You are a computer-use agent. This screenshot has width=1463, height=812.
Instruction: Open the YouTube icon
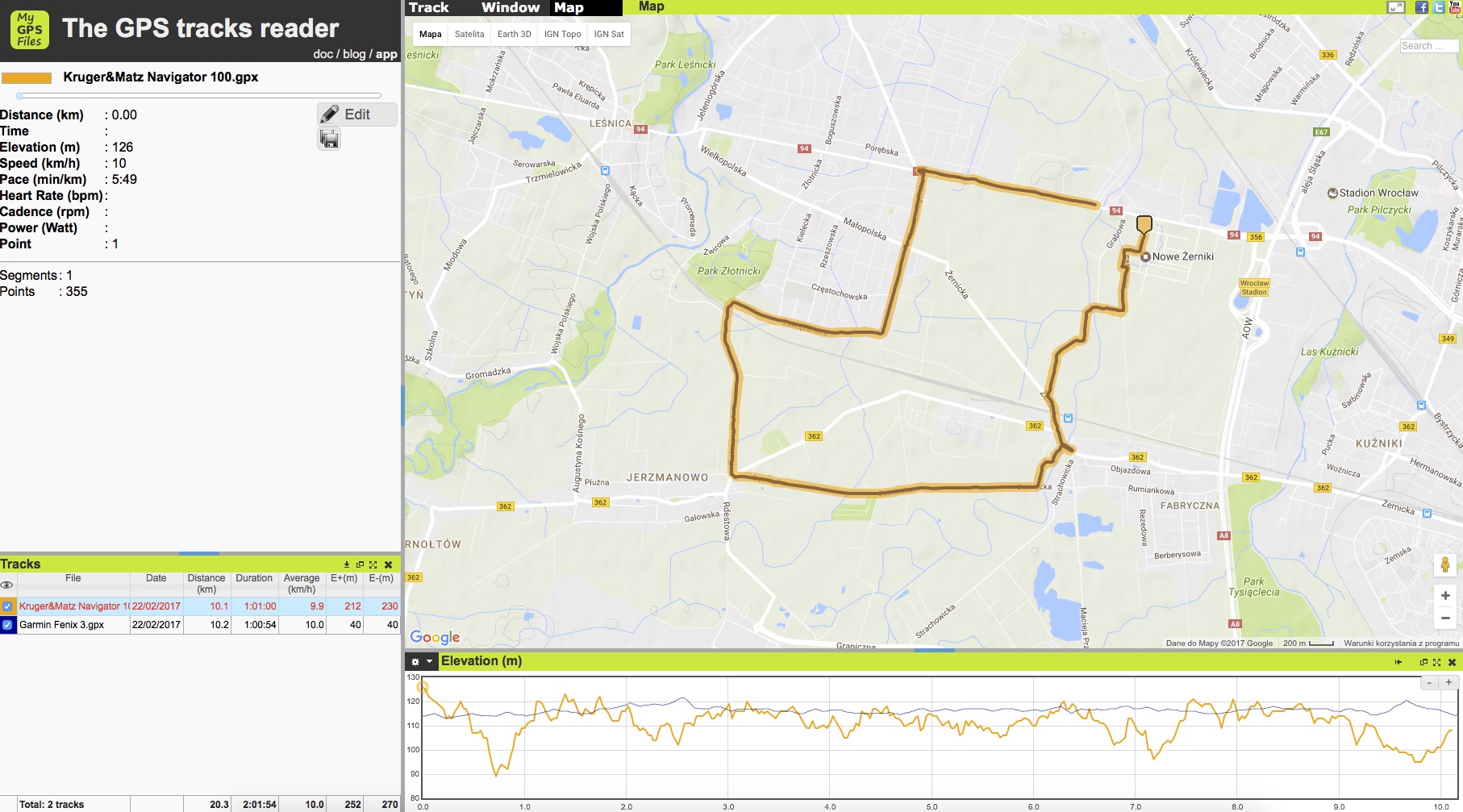click(1455, 7)
